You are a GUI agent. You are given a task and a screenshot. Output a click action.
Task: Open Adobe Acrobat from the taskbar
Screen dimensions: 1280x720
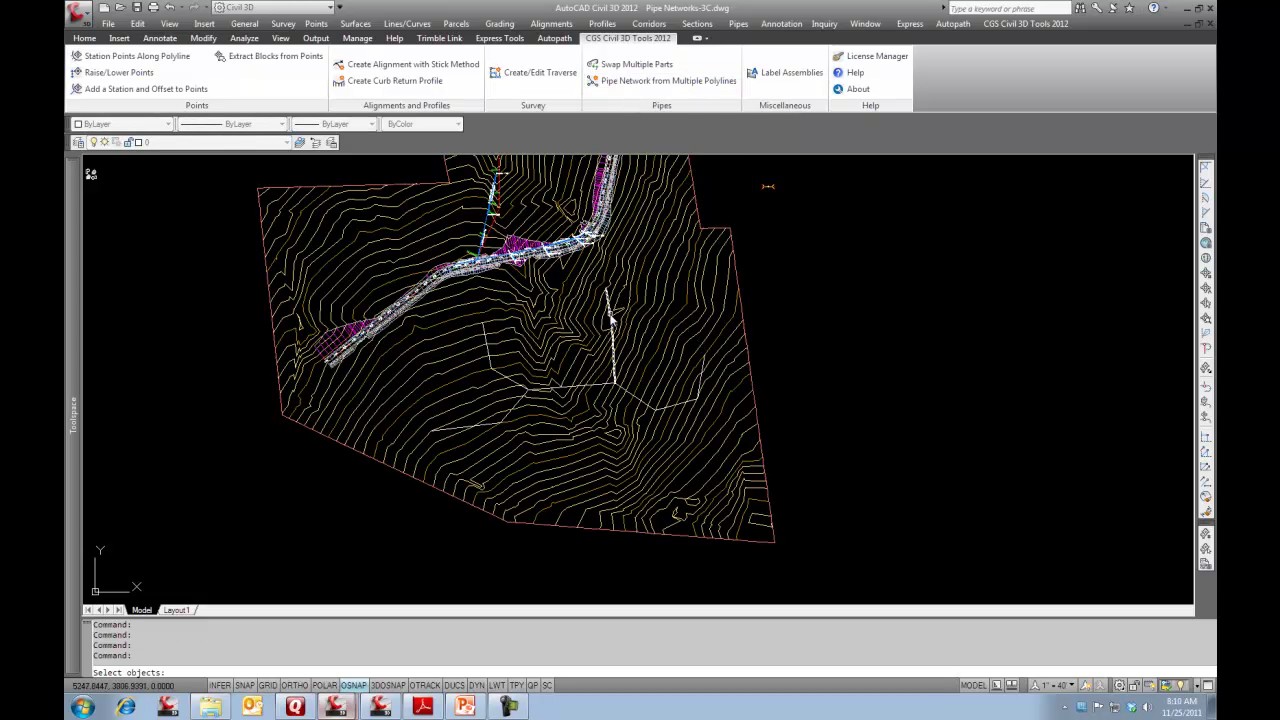[423, 707]
